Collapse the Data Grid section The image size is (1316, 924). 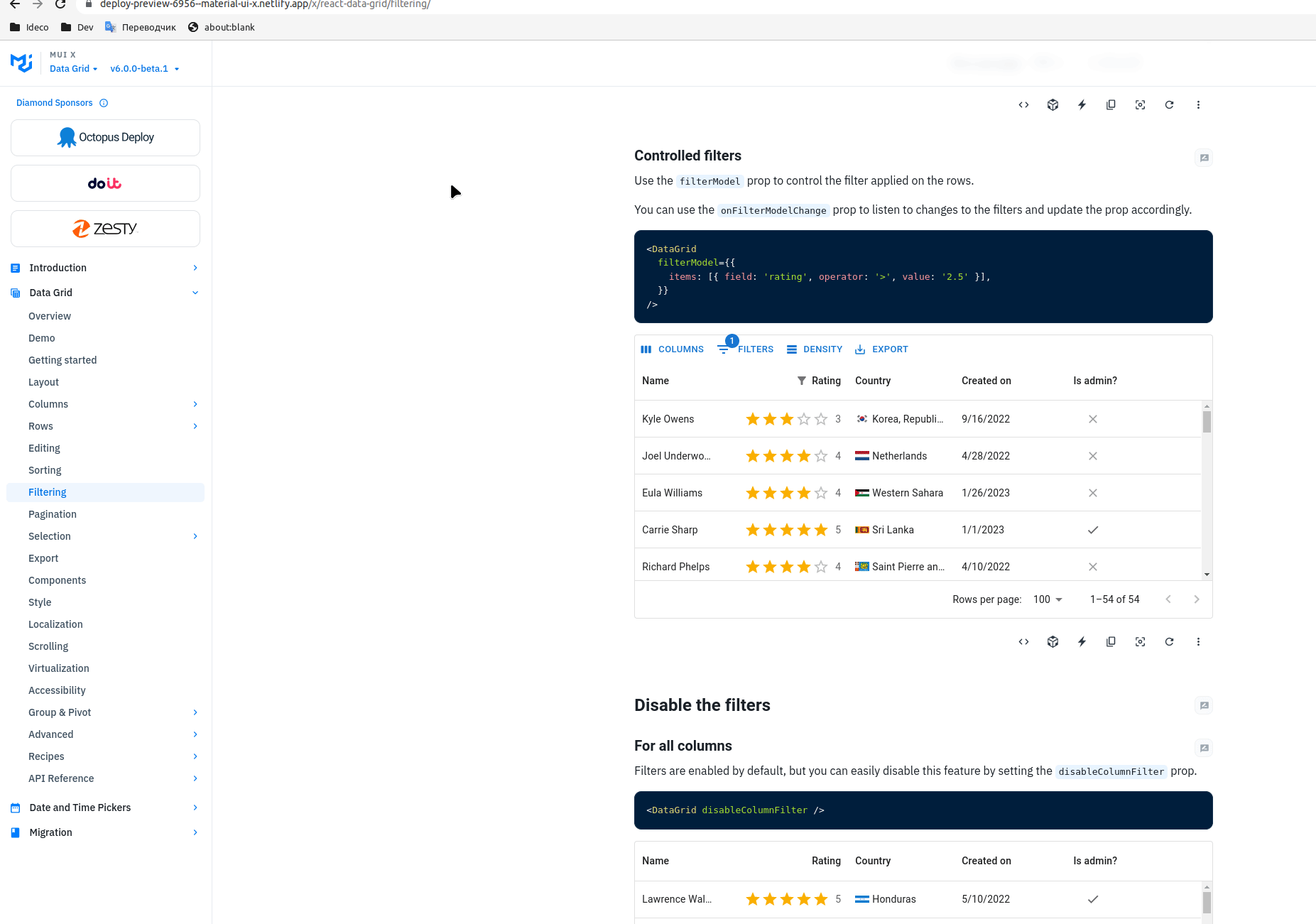click(x=105, y=293)
